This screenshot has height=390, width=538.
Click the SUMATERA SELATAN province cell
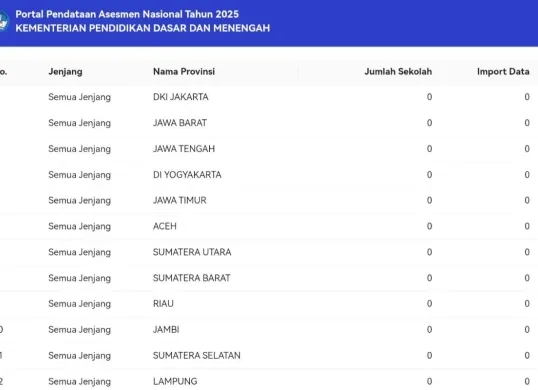[x=197, y=355]
